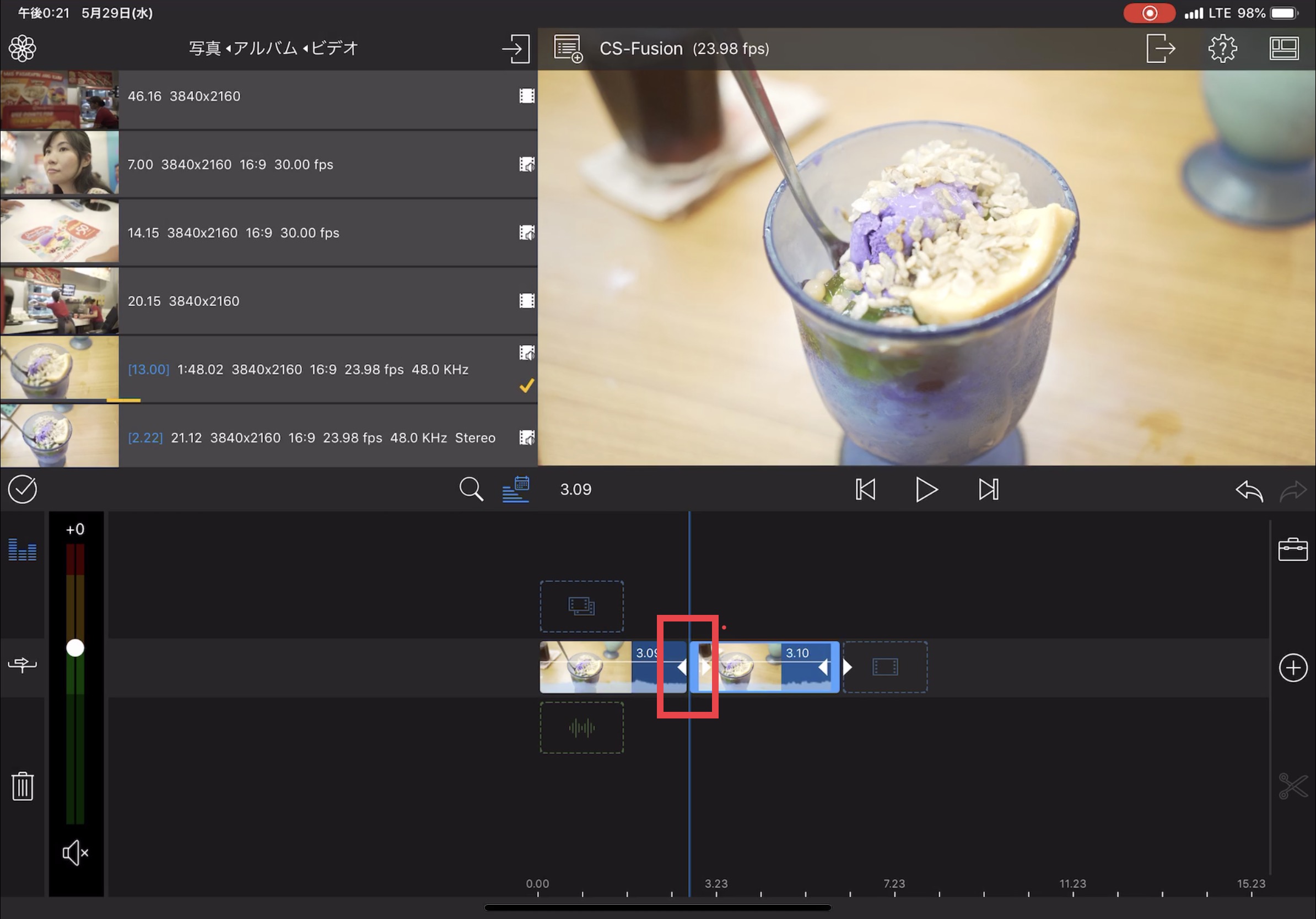This screenshot has width=1316, height=919.
Task: Toggle the timeline speaker mute
Action: click(x=75, y=853)
